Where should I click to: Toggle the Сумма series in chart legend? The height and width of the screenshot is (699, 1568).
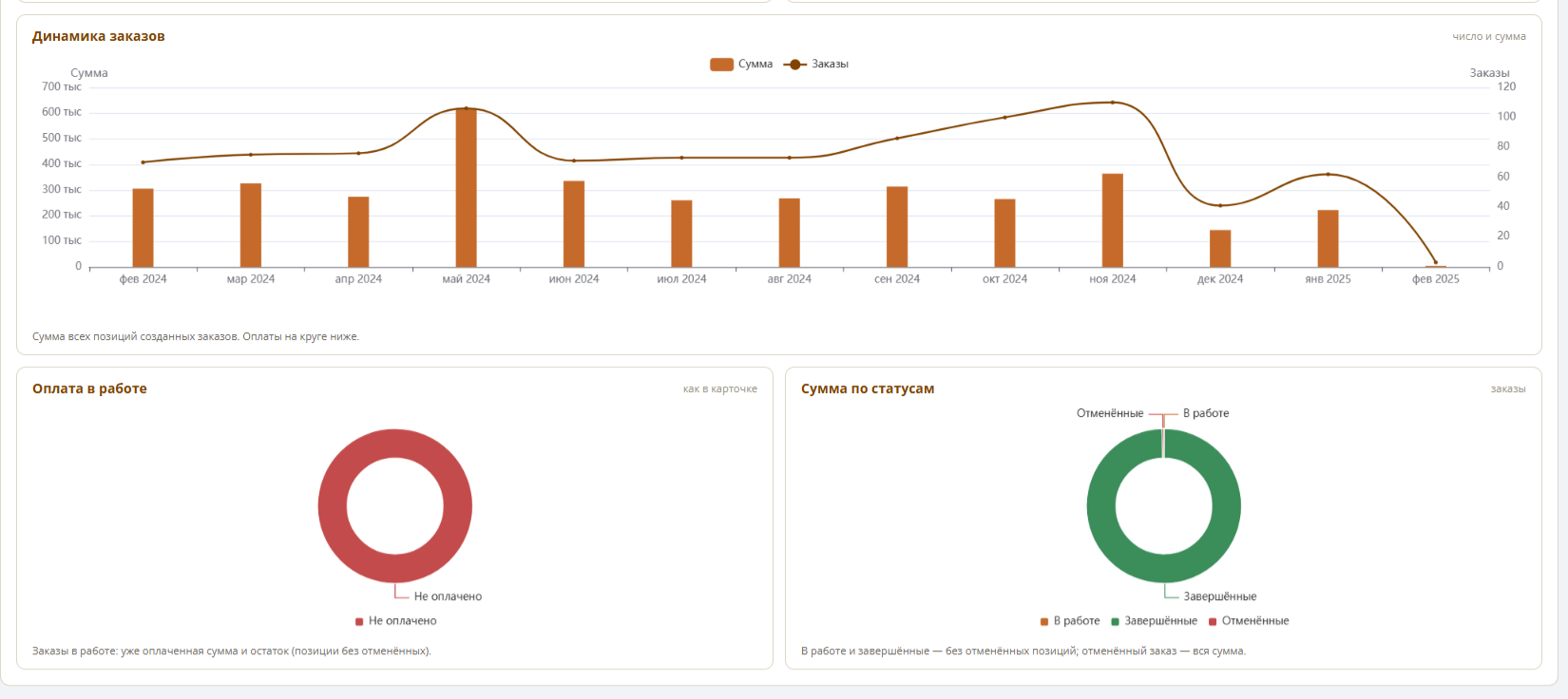[741, 64]
